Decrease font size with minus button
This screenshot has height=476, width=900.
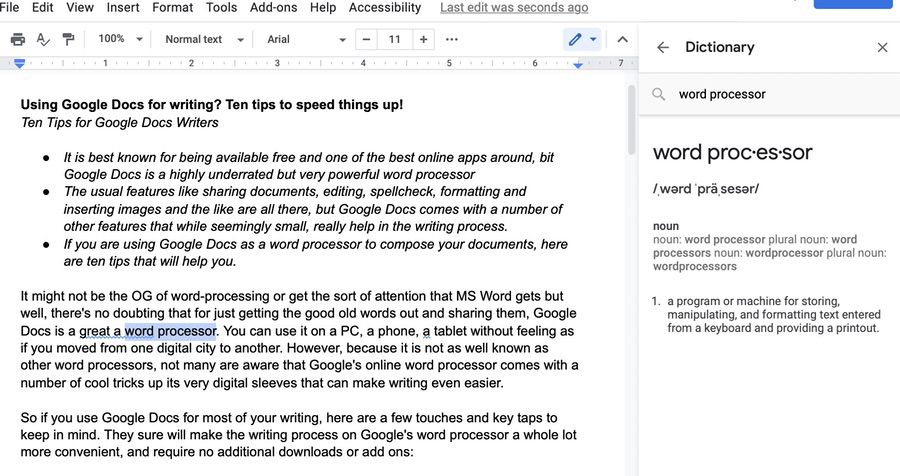tap(366, 39)
